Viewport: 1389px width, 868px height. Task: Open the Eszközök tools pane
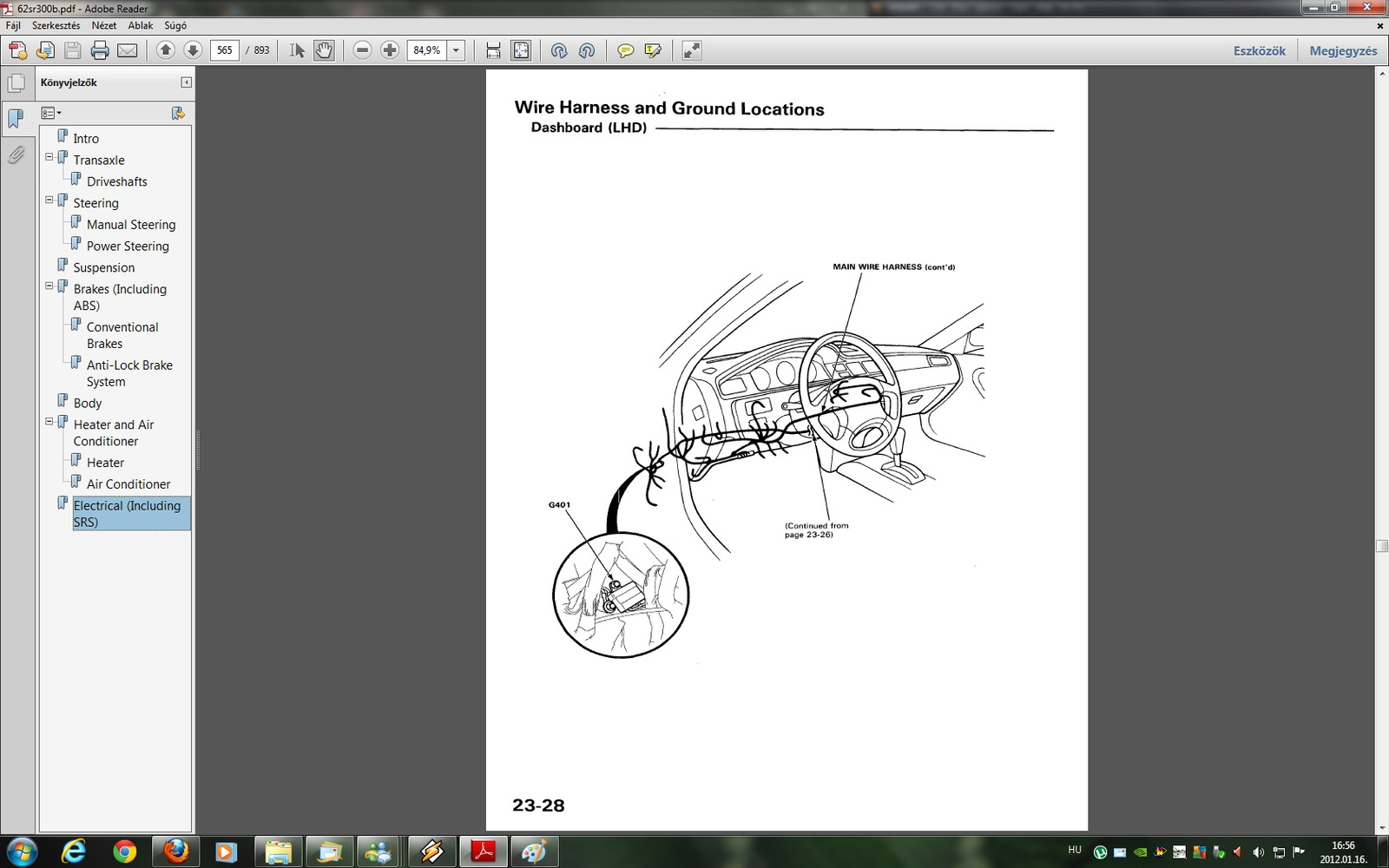pyautogui.click(x=1260, y=50)
